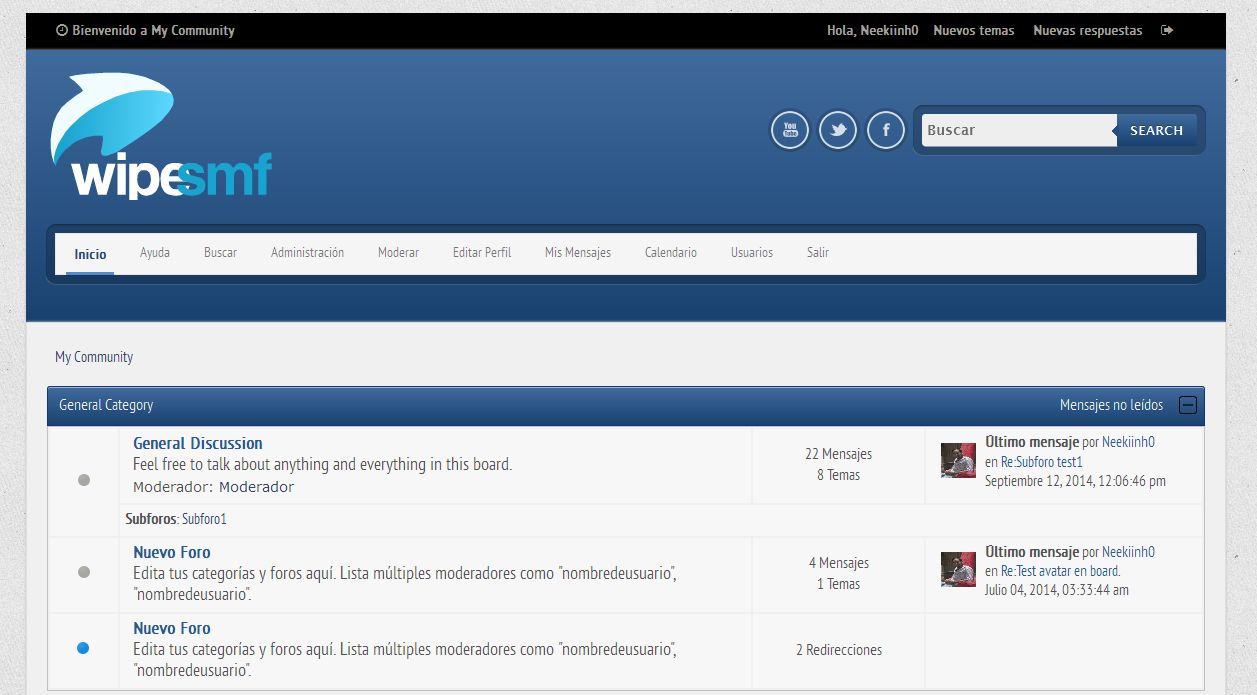Click My Community breadcrumb link
The height and width of the screenshot is (695, 1257).
pos(94,357)
